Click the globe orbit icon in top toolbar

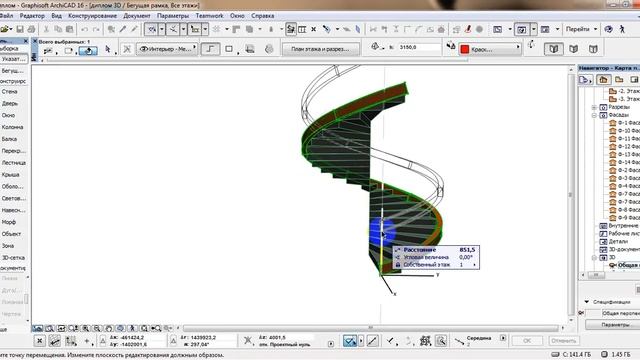click(609, 29)
